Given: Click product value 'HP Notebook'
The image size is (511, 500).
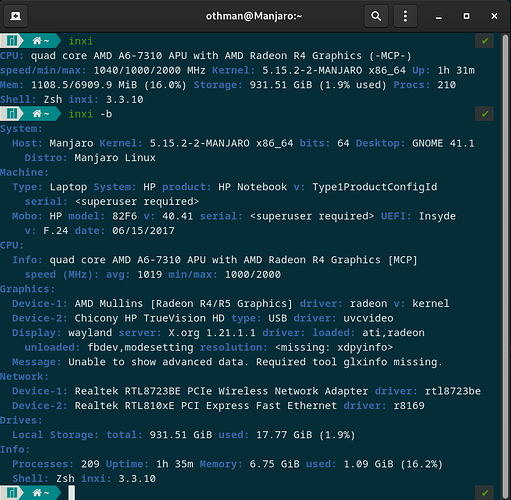Looking at the screenshot, I should click(253, 187).
